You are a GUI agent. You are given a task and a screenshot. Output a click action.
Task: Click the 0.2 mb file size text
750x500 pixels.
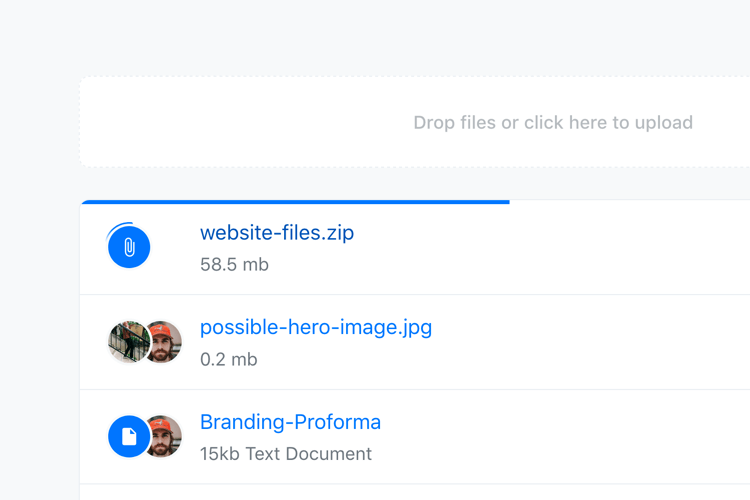pos(229,359)
